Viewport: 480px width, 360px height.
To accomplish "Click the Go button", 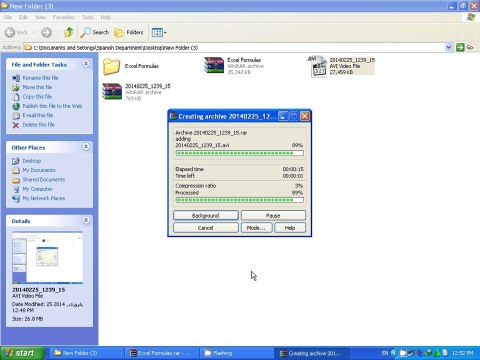I will point(465,47).
